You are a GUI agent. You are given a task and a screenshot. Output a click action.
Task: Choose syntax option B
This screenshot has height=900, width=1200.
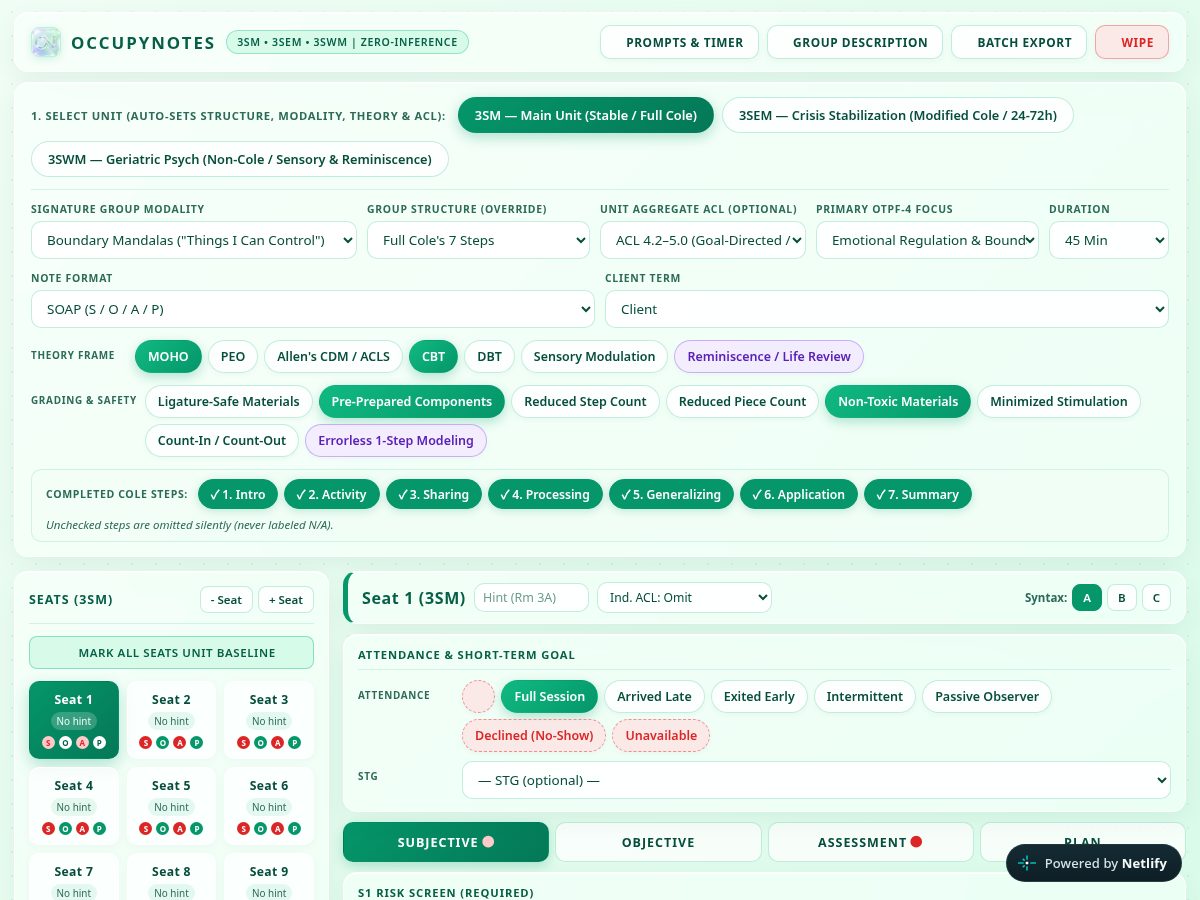[1121, 598]
